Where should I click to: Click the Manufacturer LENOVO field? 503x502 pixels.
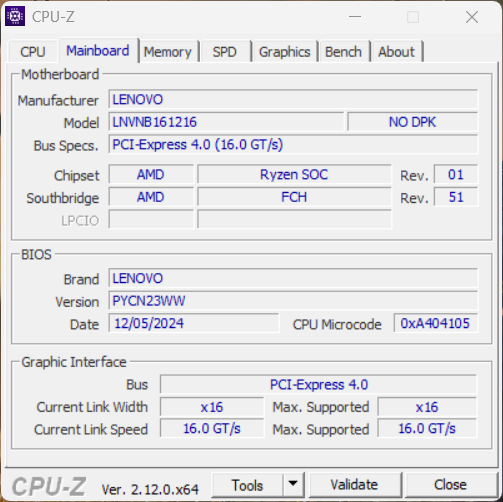(293, 99)
